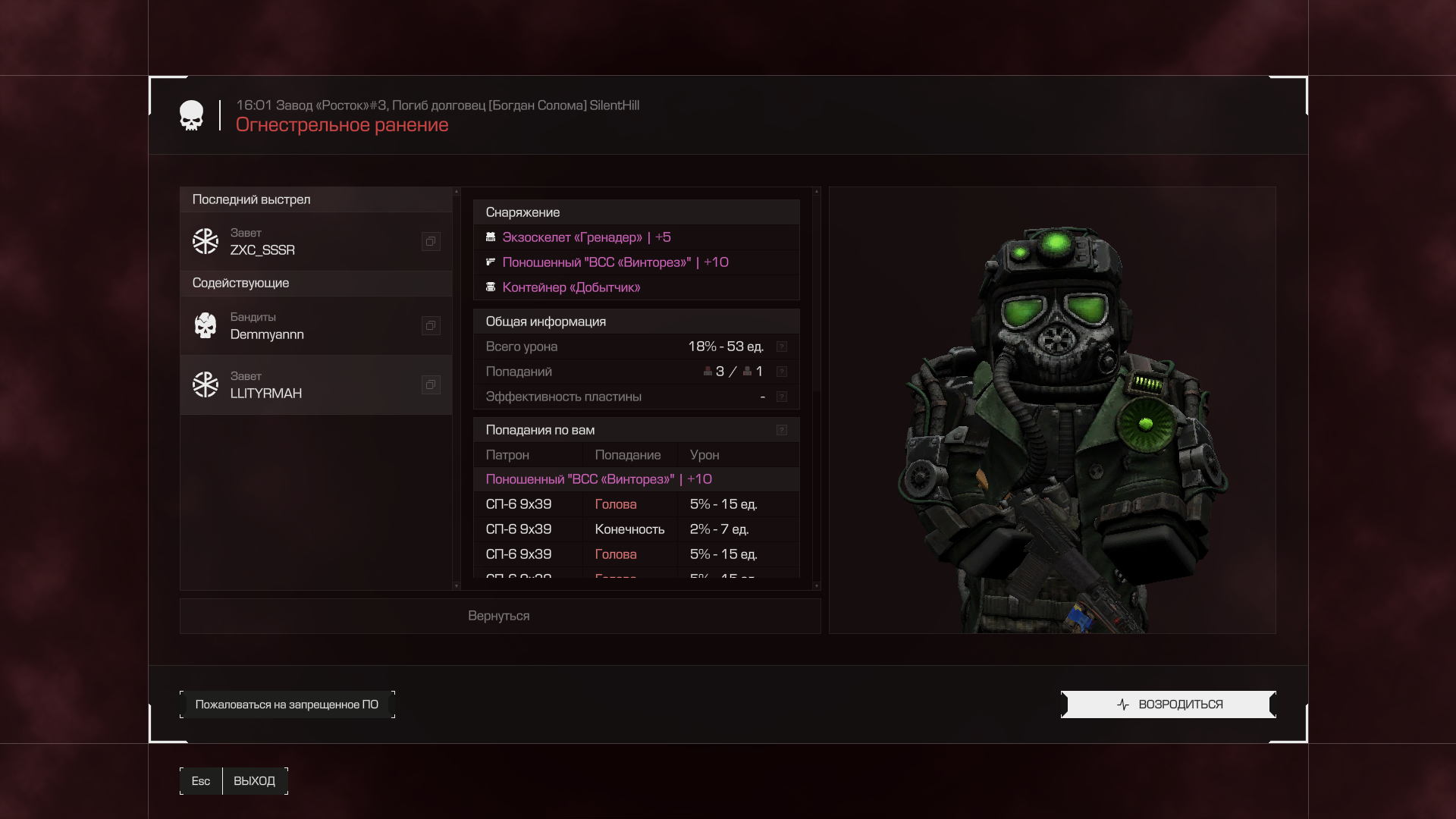Select LLITYRMAH assisting player entry
The height and width of the screenshot is (819, 1456).
316,384
